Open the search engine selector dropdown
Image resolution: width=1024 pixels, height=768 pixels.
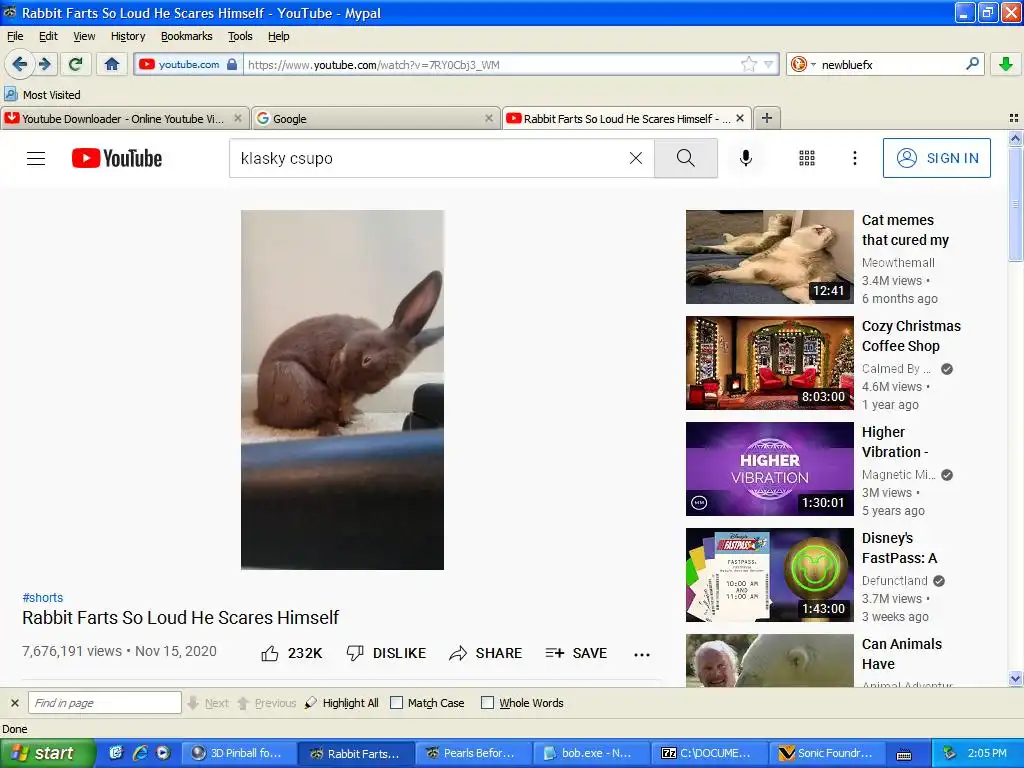[x=803, y=64]
